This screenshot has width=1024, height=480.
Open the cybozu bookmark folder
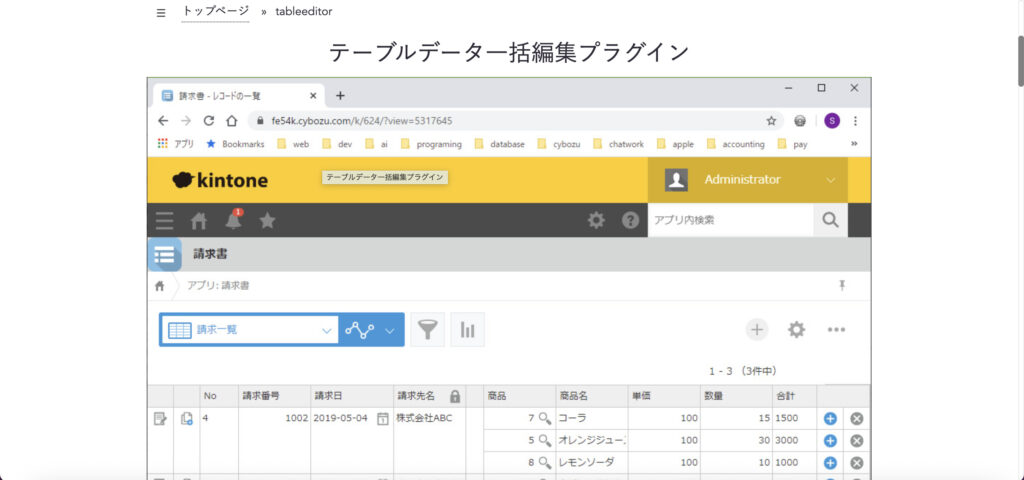[x=558, y=144]
